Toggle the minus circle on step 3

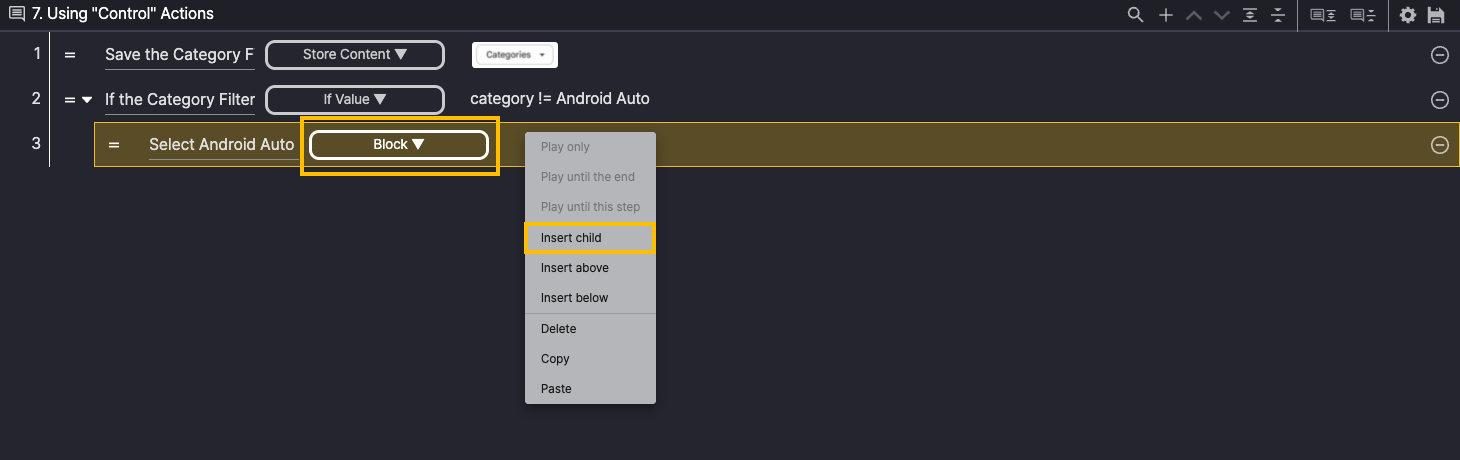(1439, 145)
